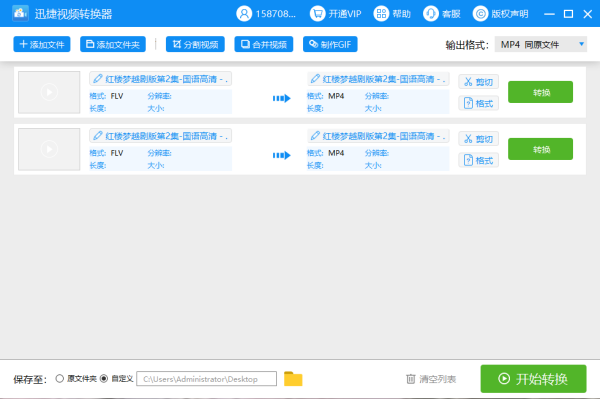Screen dimensions: 600x399
Task: Click the 添加文件 add file button
Action: pos(42,44)
